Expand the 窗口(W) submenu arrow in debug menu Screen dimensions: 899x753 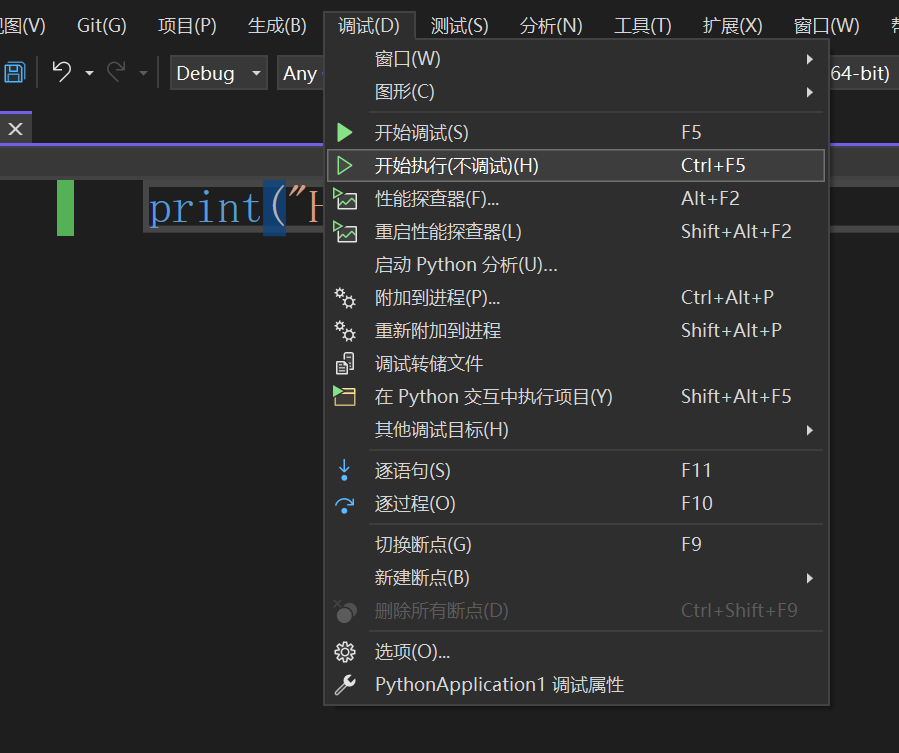pyautogui.click(x=810, y=59)
